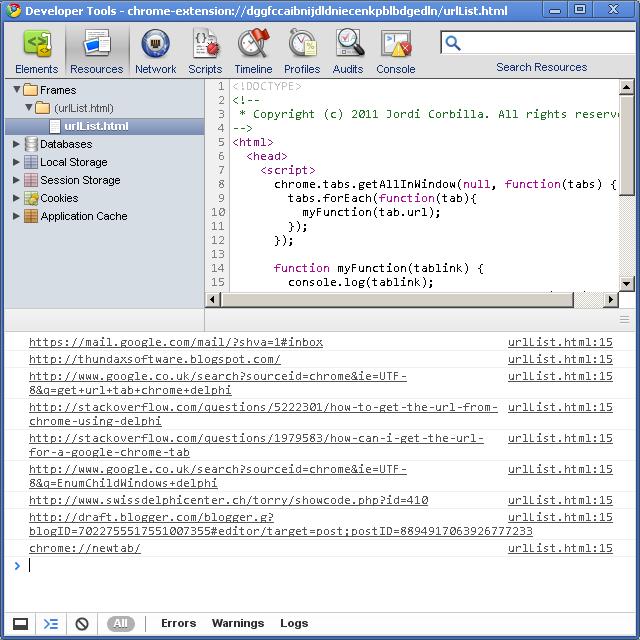Click the Session Storage grid icon
The image size is (640, 640).
tap(31, 180)
